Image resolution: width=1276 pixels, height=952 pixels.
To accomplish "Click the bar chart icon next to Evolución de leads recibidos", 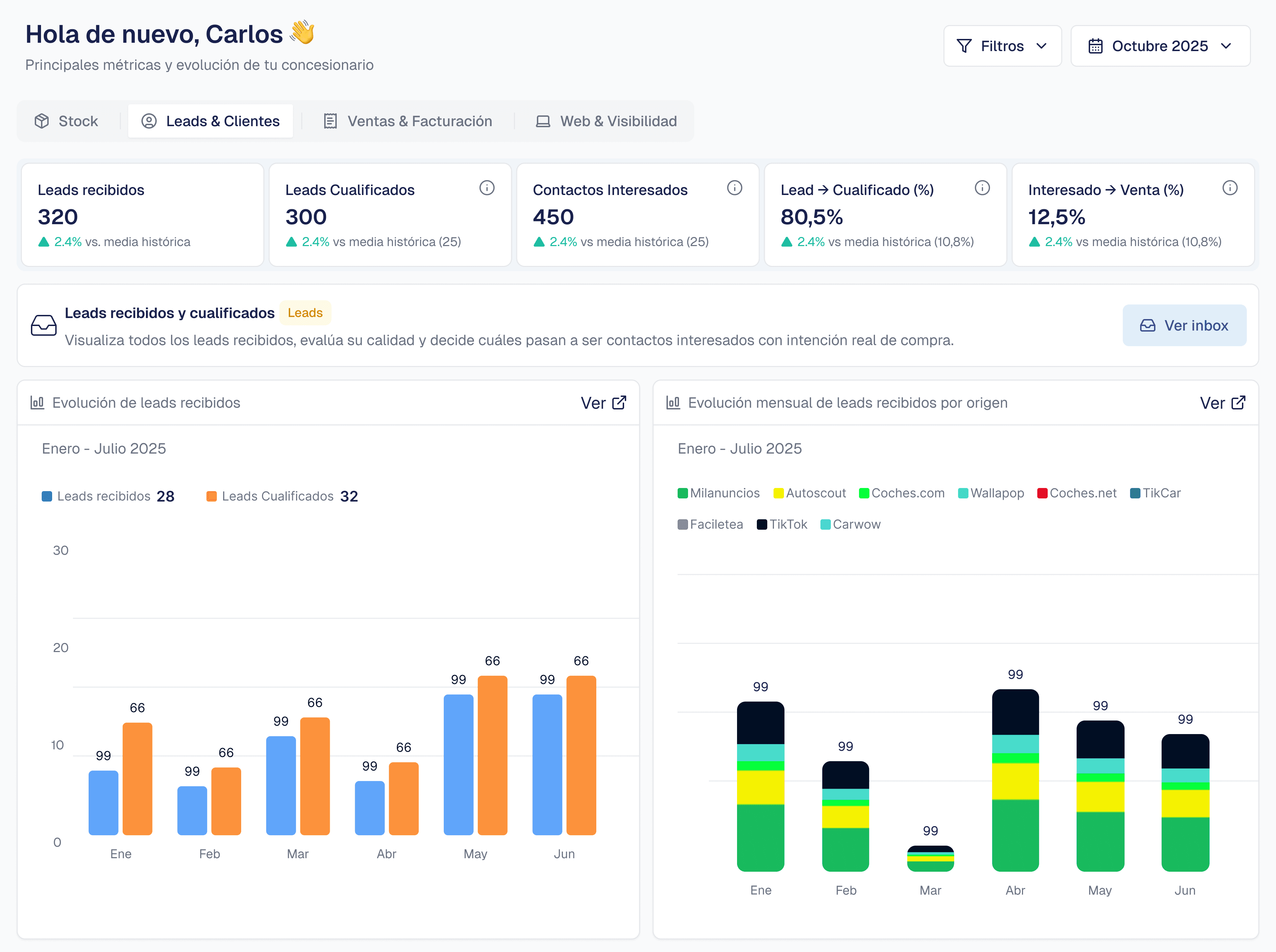I will pos(37,403).
